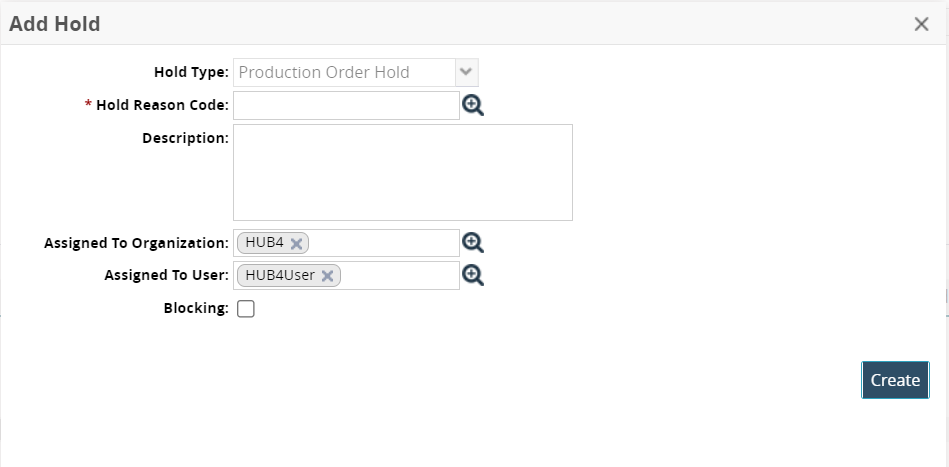Close the Add Hold dialog
The image size is (949, 467).
921,24
